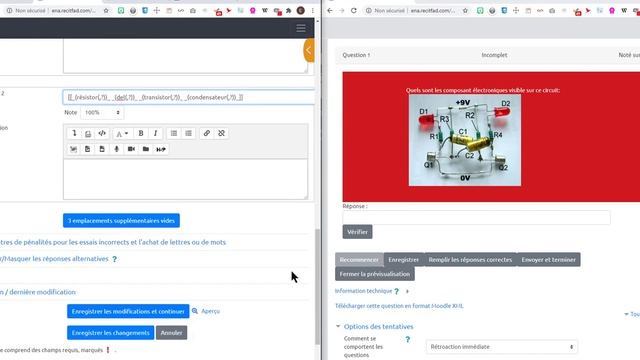640x360 pixels.
Task: Reload page in right browser window
Action: point(353,11)
